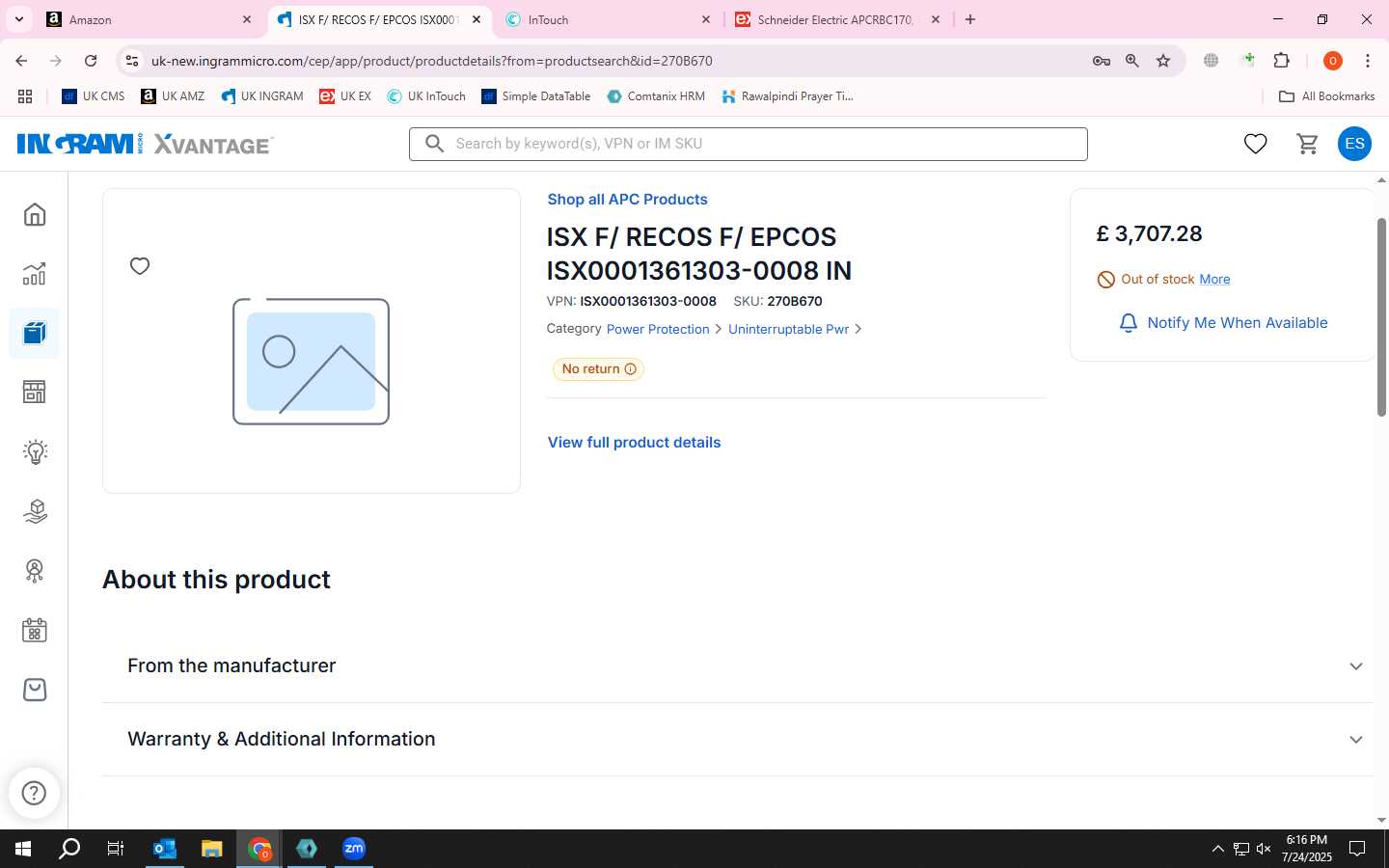This screenshot has width=1389, height=868.
Task: View site information icon in the address bar
Action: [x=132, y=61]
